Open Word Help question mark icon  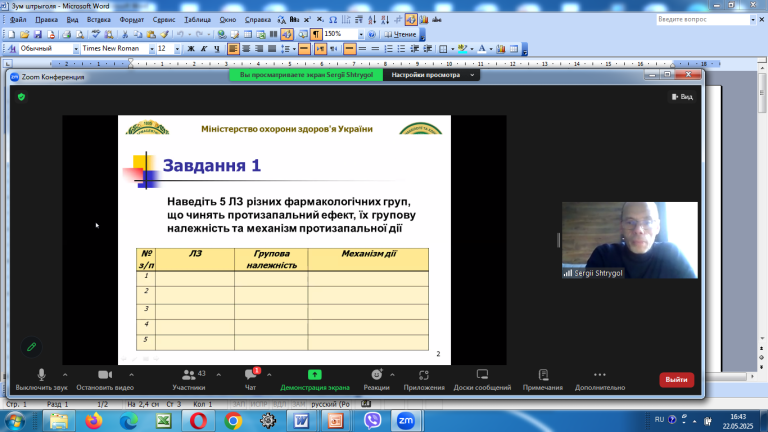pyautogui.click(x=372, y=34)
